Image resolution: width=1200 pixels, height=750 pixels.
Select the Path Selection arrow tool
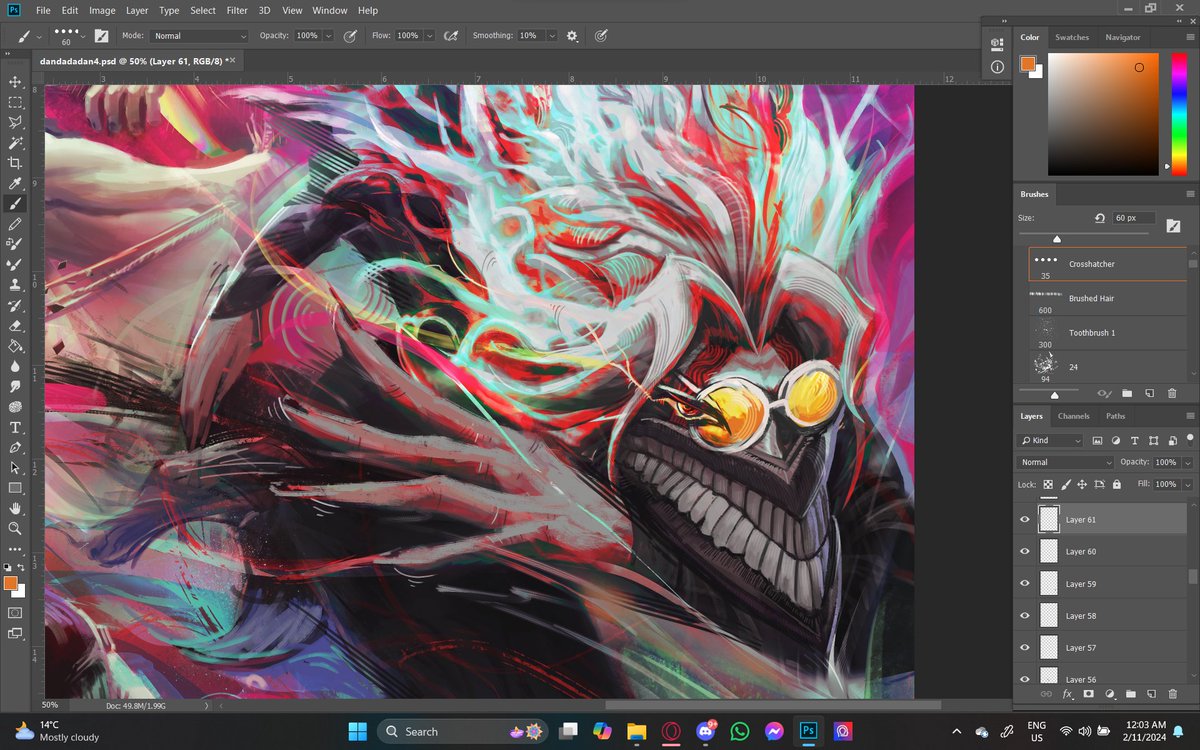click(15, 467)
